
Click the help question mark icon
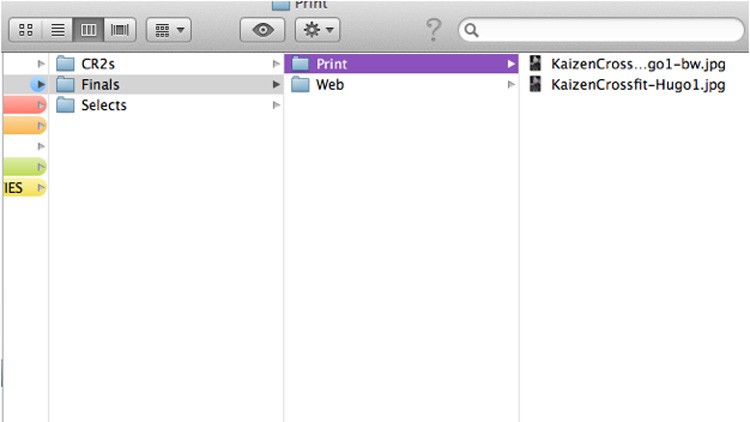433,30
